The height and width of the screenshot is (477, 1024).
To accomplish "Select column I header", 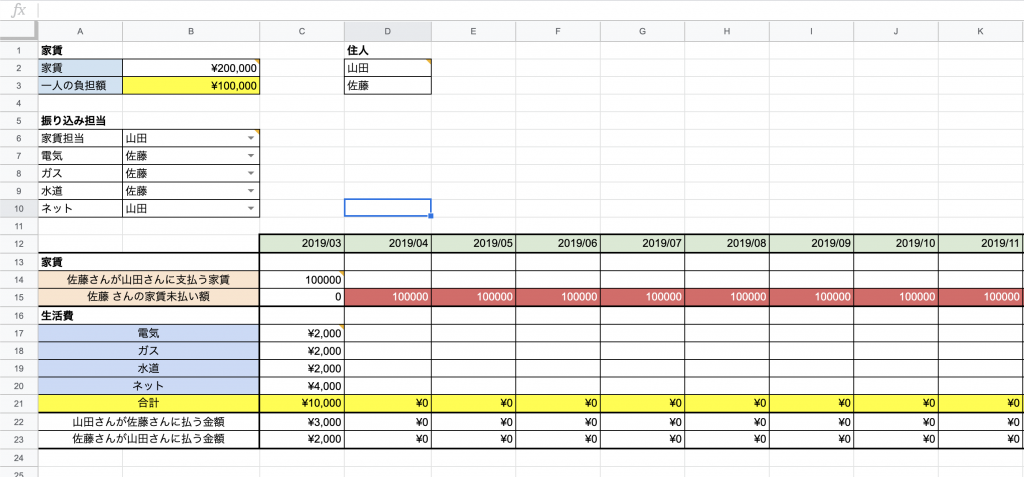I will [812, 31].
